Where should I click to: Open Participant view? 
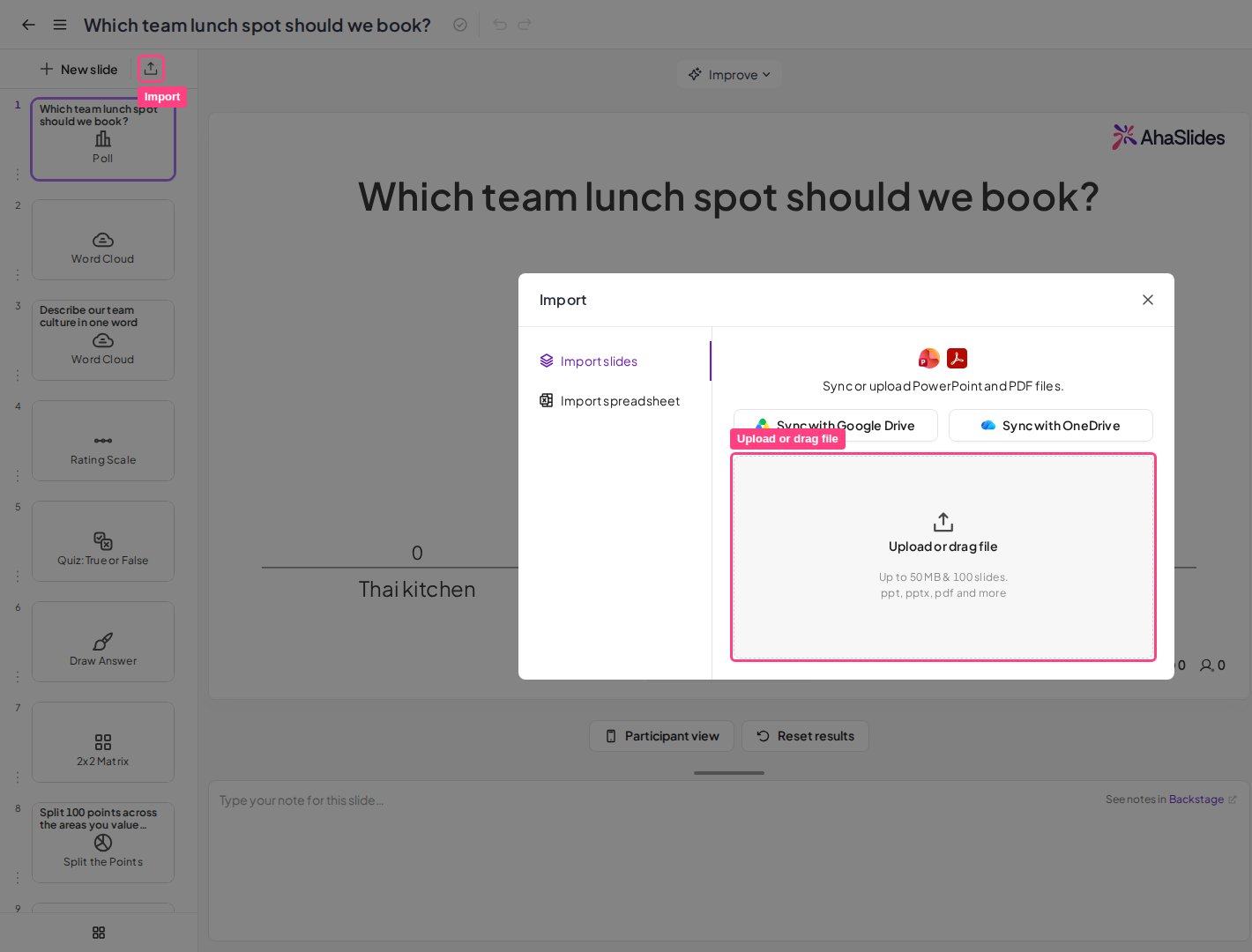(x=661, y=736)
